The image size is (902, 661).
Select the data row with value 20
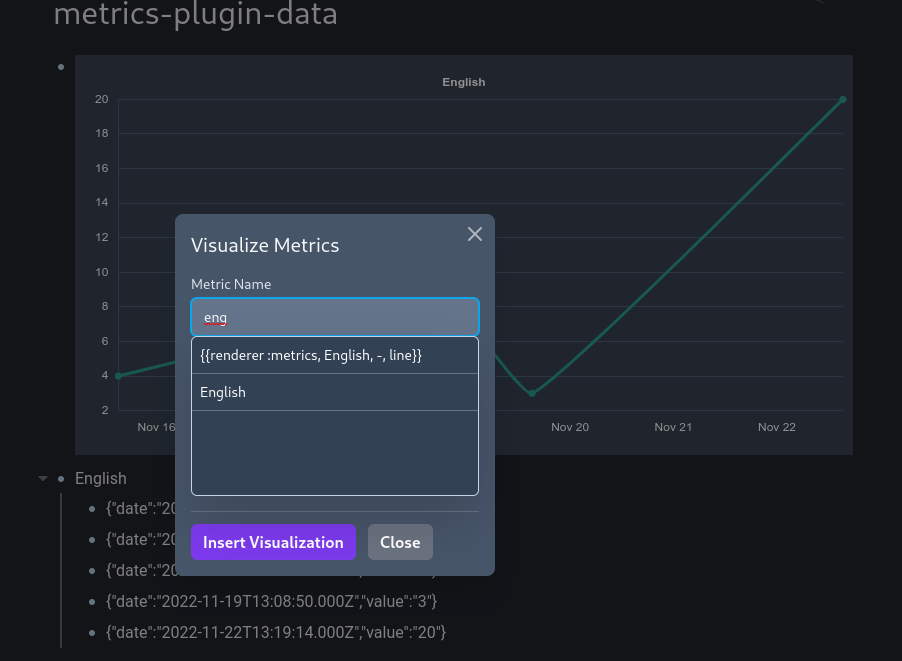(276, 632)
